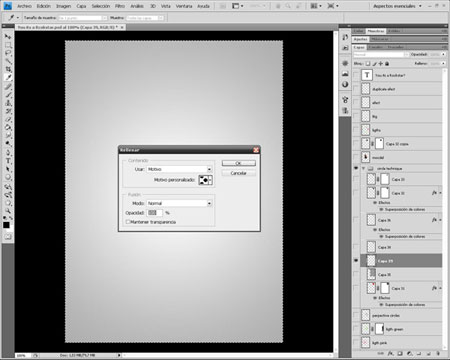Open Tamaño de muestra dropdown
This screenshot has height=360, width=450.
83,18
